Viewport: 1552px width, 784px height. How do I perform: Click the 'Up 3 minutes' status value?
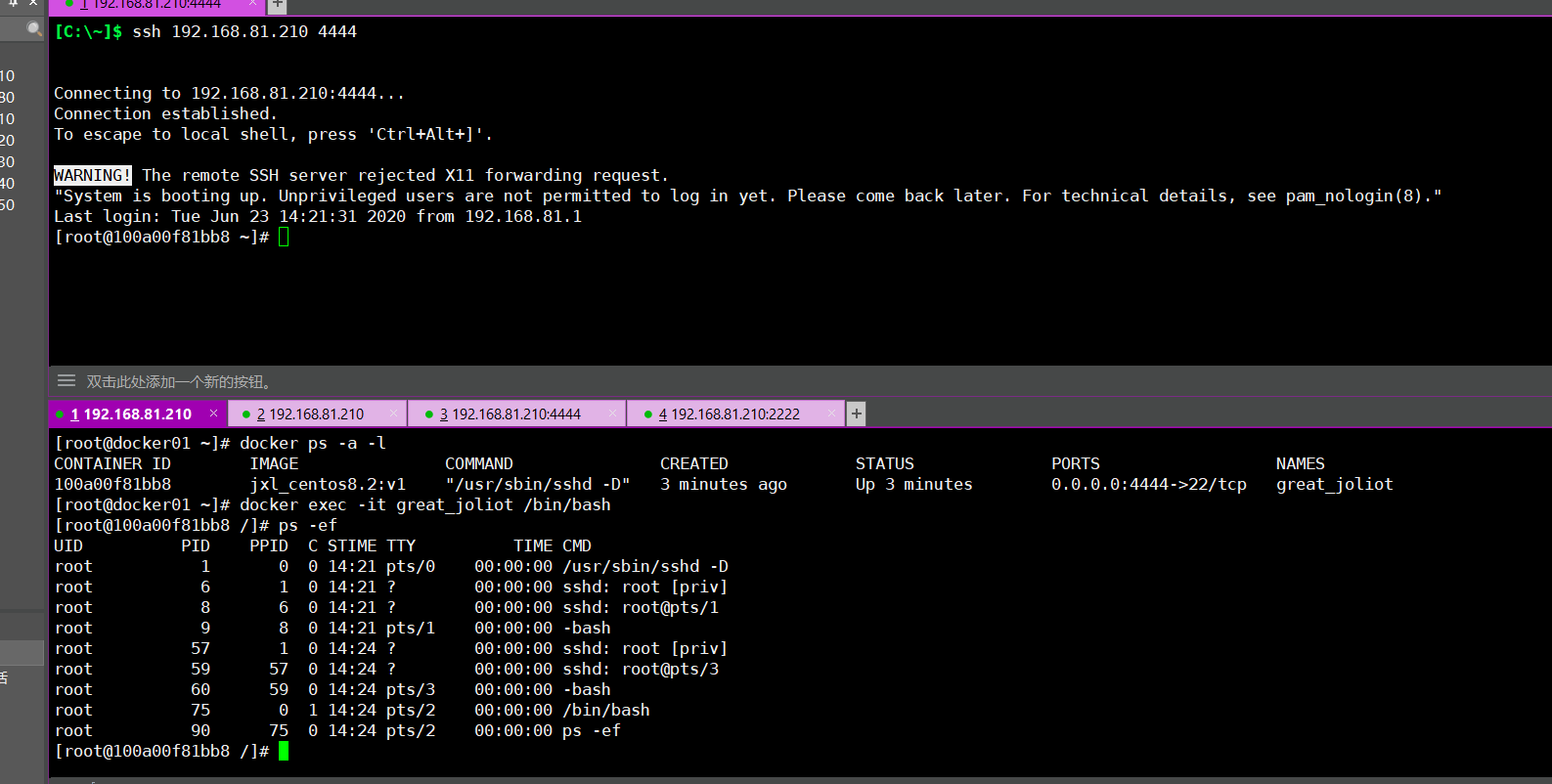pyautogui.click(x=914, y=484)
